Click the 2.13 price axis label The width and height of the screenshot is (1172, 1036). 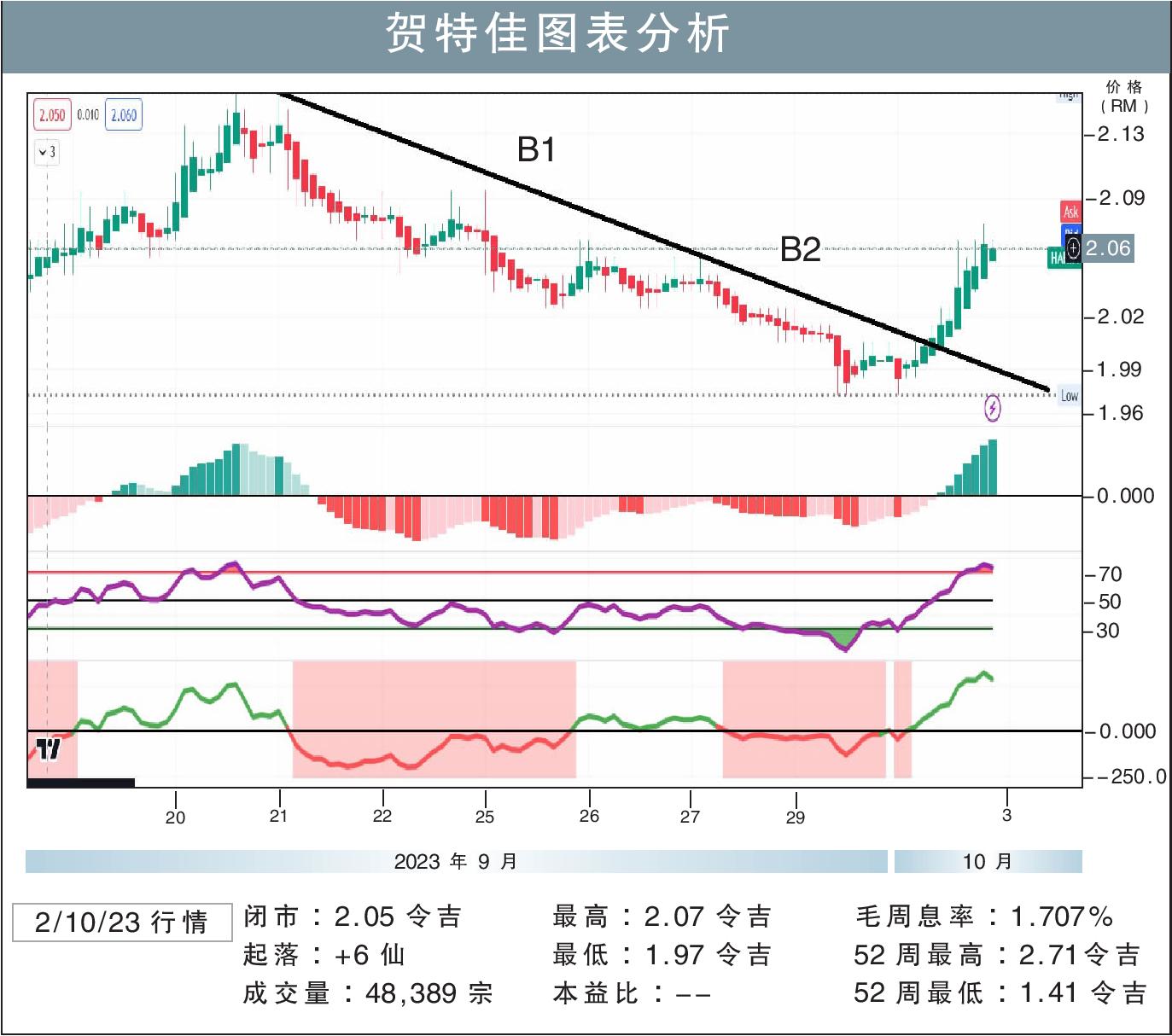click(x=1120, y=134)
